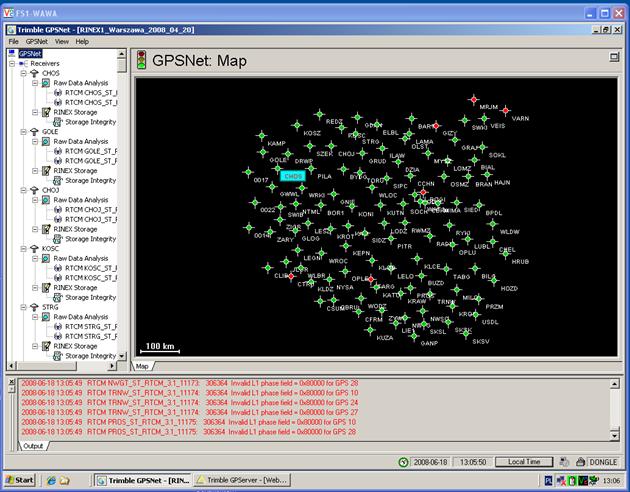Click the red CLIB station marker

pos(291,276)
